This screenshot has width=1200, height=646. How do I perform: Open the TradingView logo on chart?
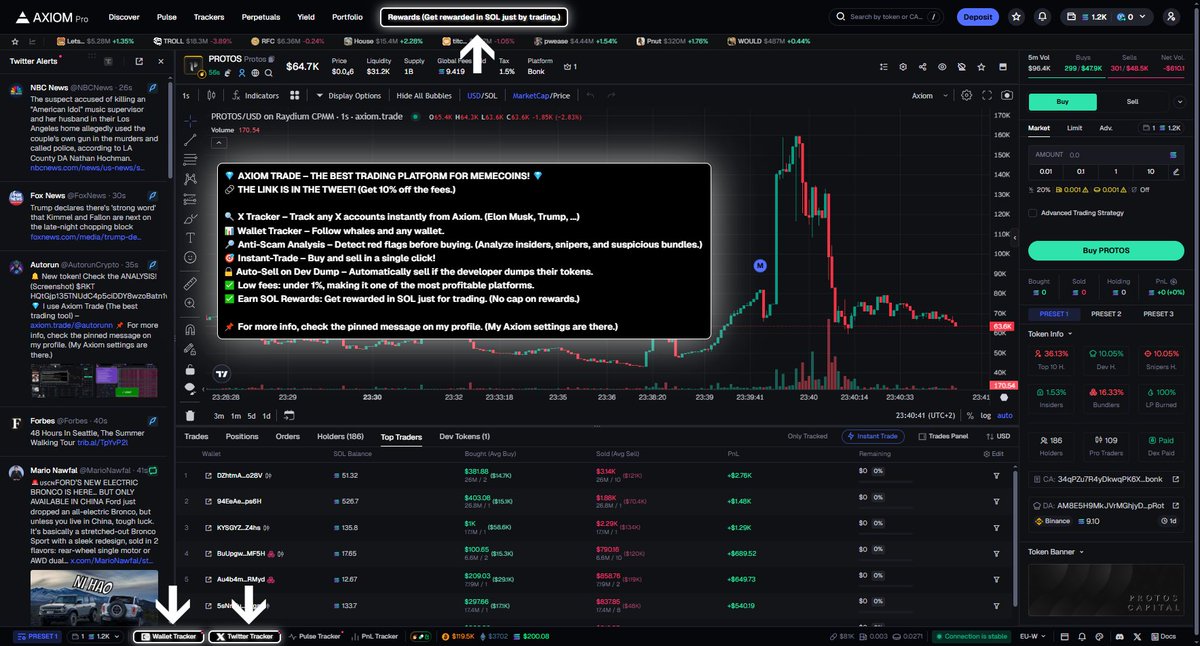221,373
